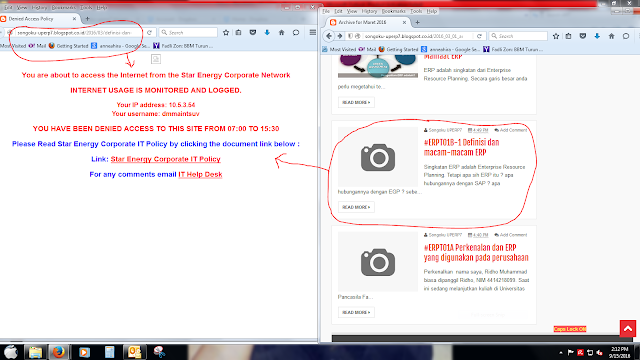Open Bookmarks menu in right Firefox window
This screenshot has height=360, width=640.
(x=393, y=11)
